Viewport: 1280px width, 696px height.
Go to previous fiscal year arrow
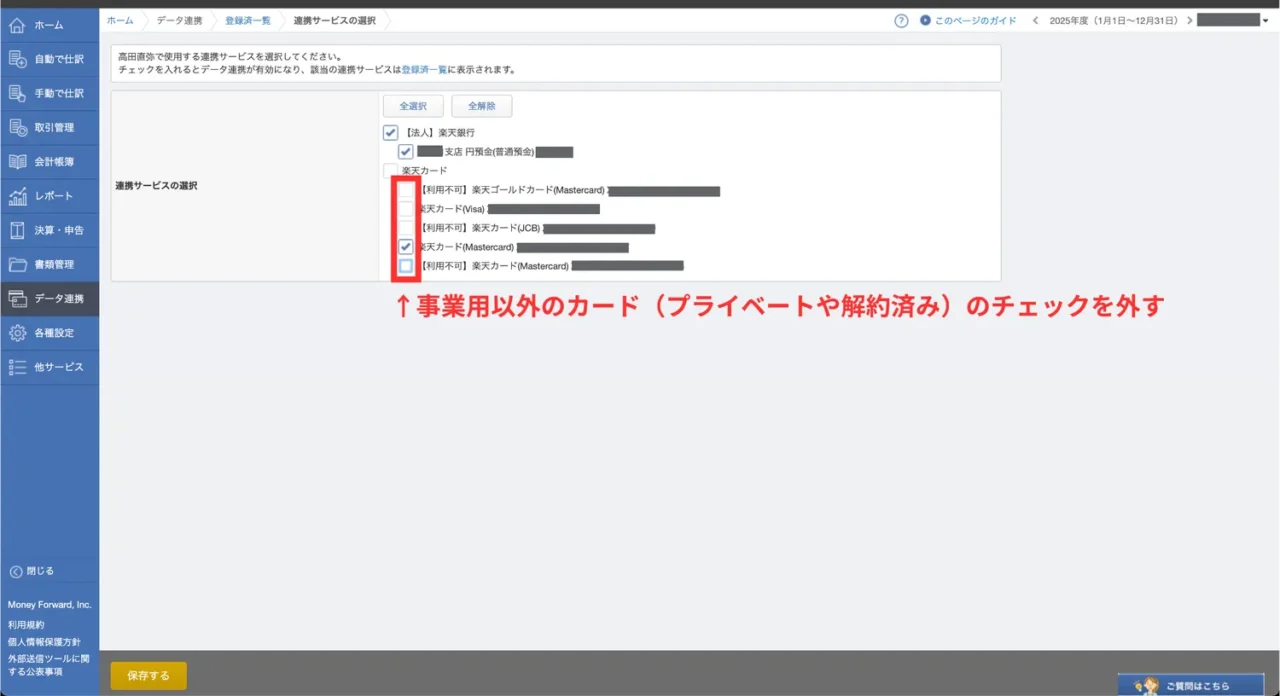[x=1035, y=20]
